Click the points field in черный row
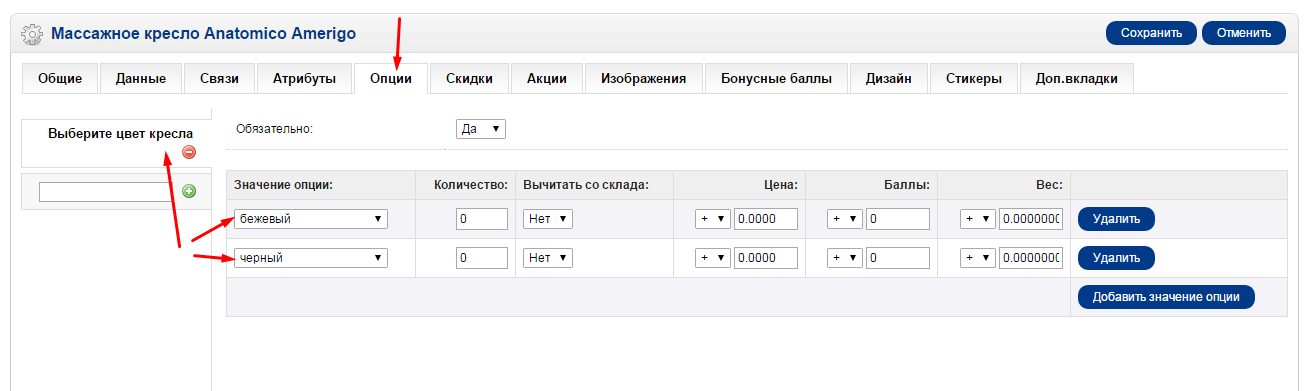Screen dimensions: 1308x391 (898, 258)
